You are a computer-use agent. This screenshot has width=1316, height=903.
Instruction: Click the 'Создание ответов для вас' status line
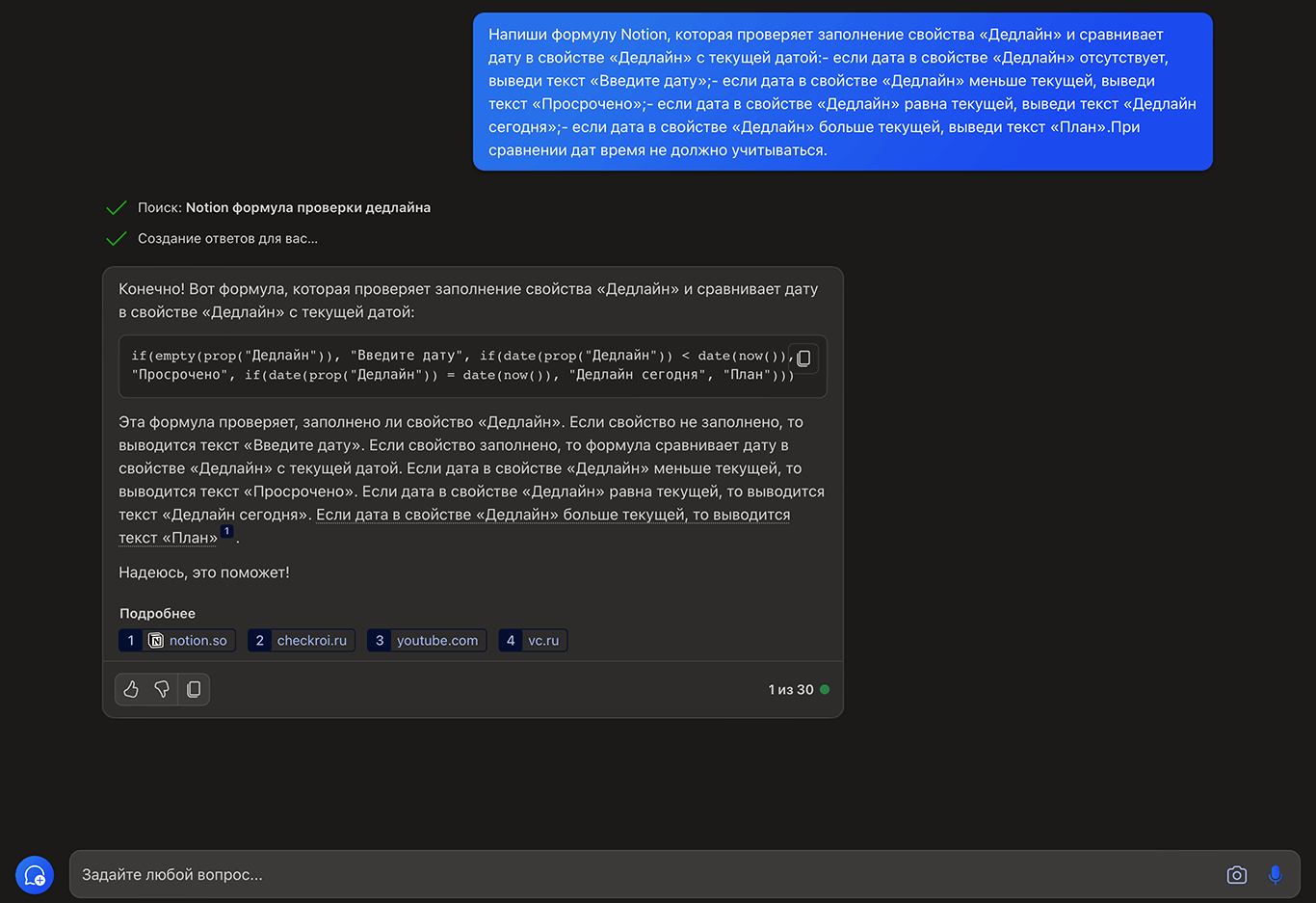pyautogui.click(x=227, y=238)
